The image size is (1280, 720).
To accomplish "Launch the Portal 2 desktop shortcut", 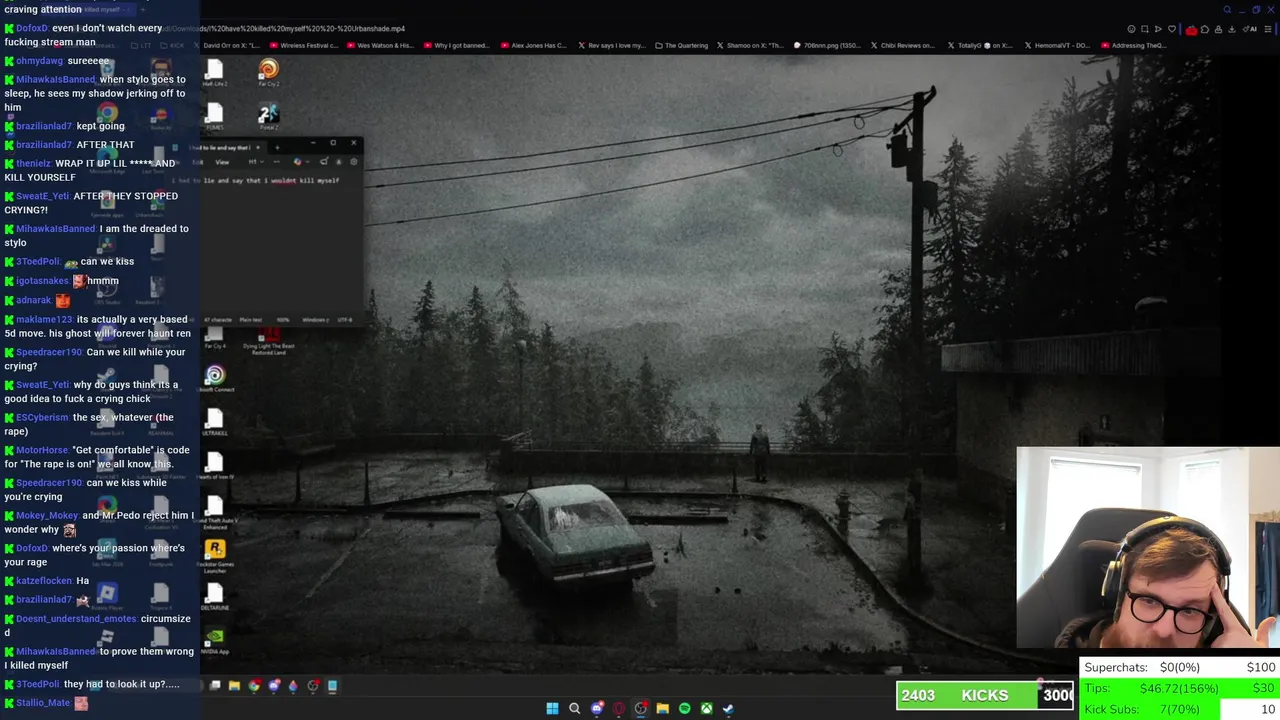I will pyautogui.click(x=268, y=116).
